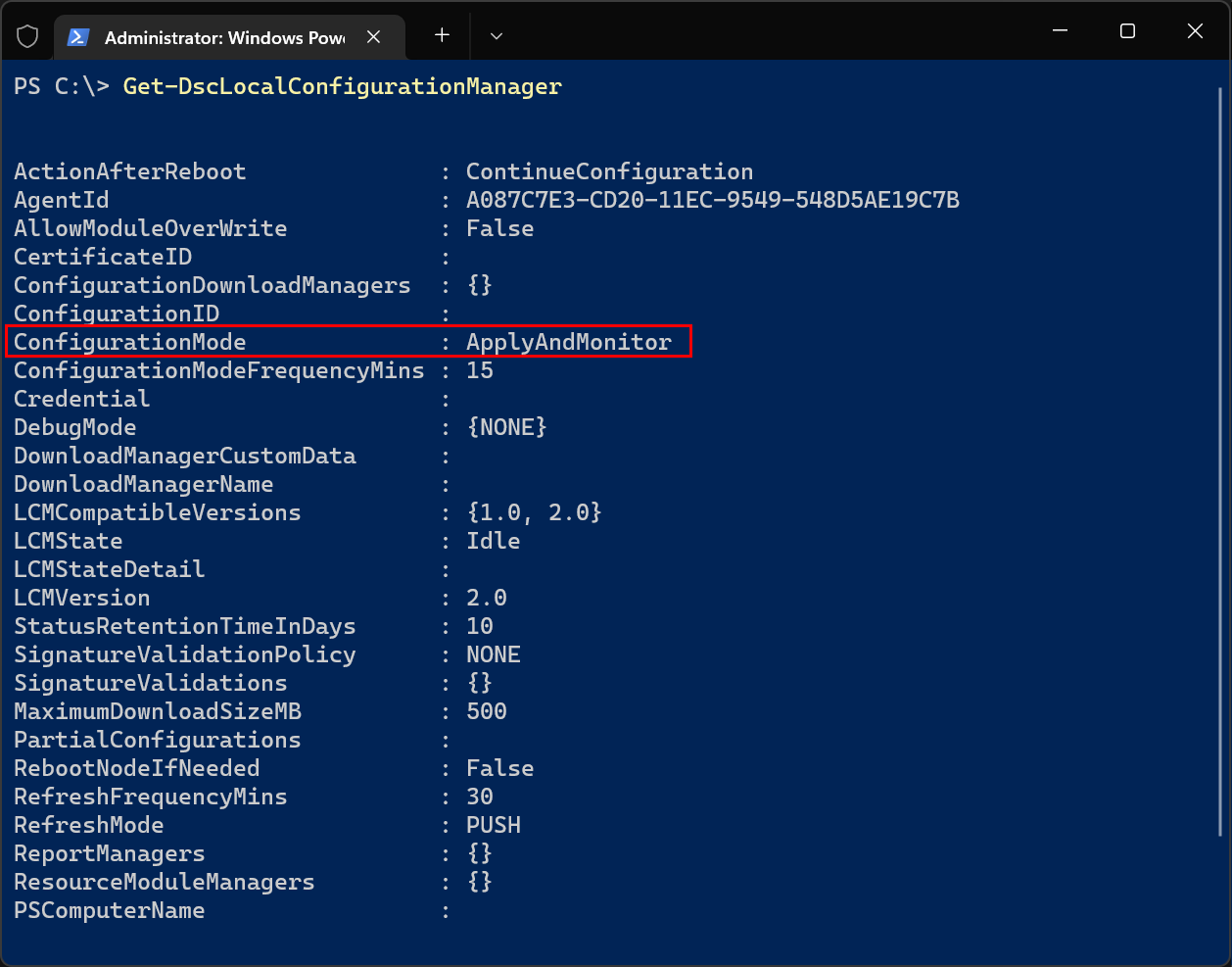Click the value 30 of RefreshFrequencyMins

click(480, 797)
